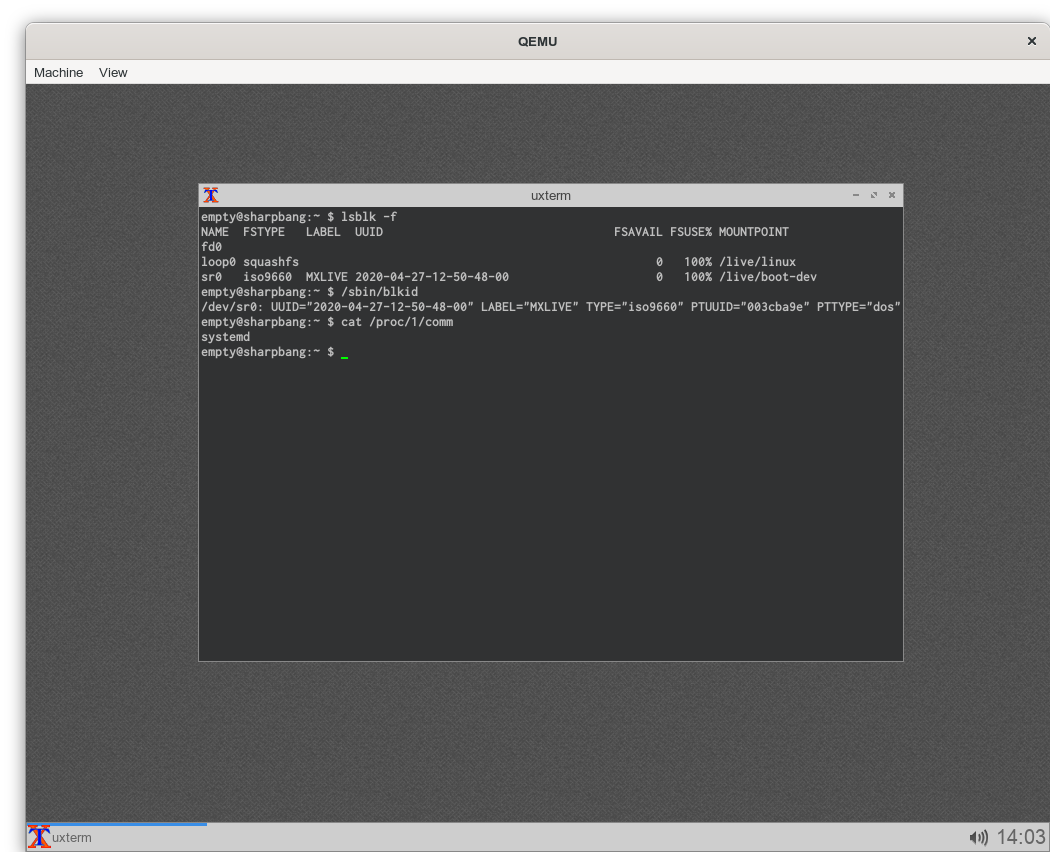Click the 'lsblk -f' command text
Screen dimensions: 1050x852
pos(369,217)
